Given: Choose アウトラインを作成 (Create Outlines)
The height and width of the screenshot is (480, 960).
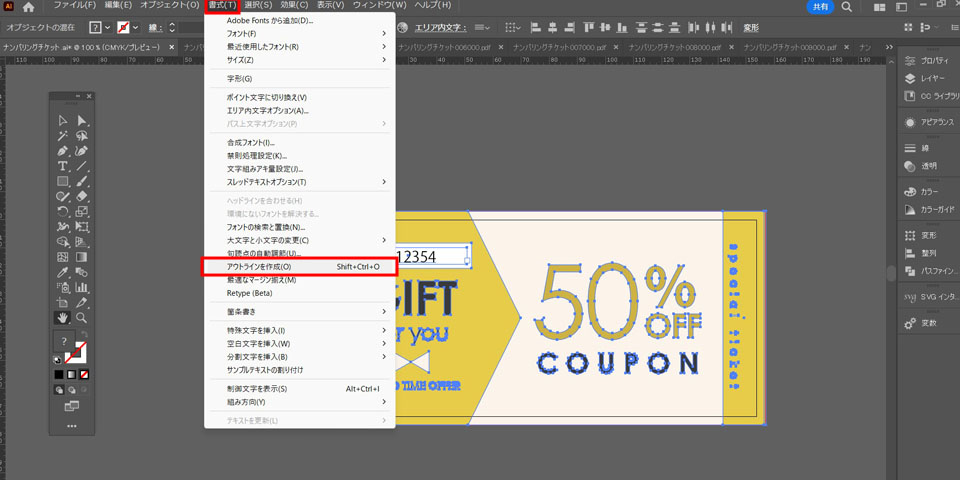Looking at the screenshot, I should click(259, 267).
